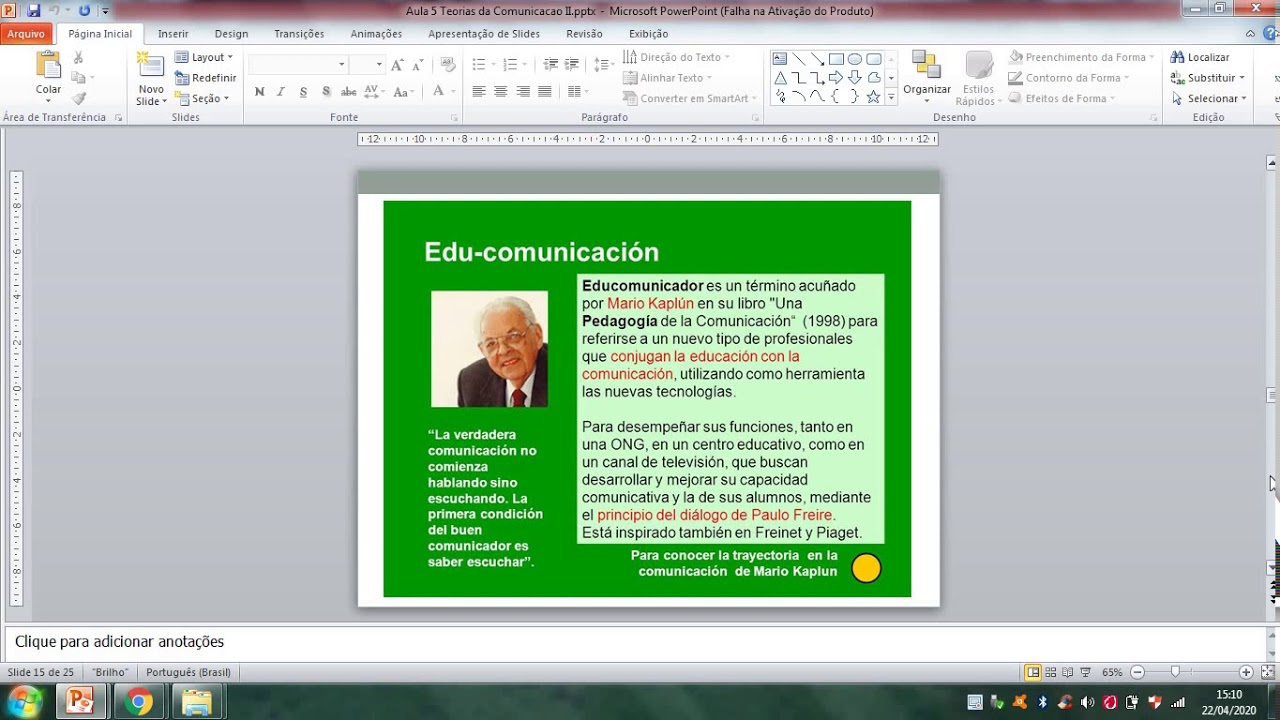Viewport: 1280px width, 720px height.
Task: Click the cut scissors icon
Action: (x=79, y=58)
